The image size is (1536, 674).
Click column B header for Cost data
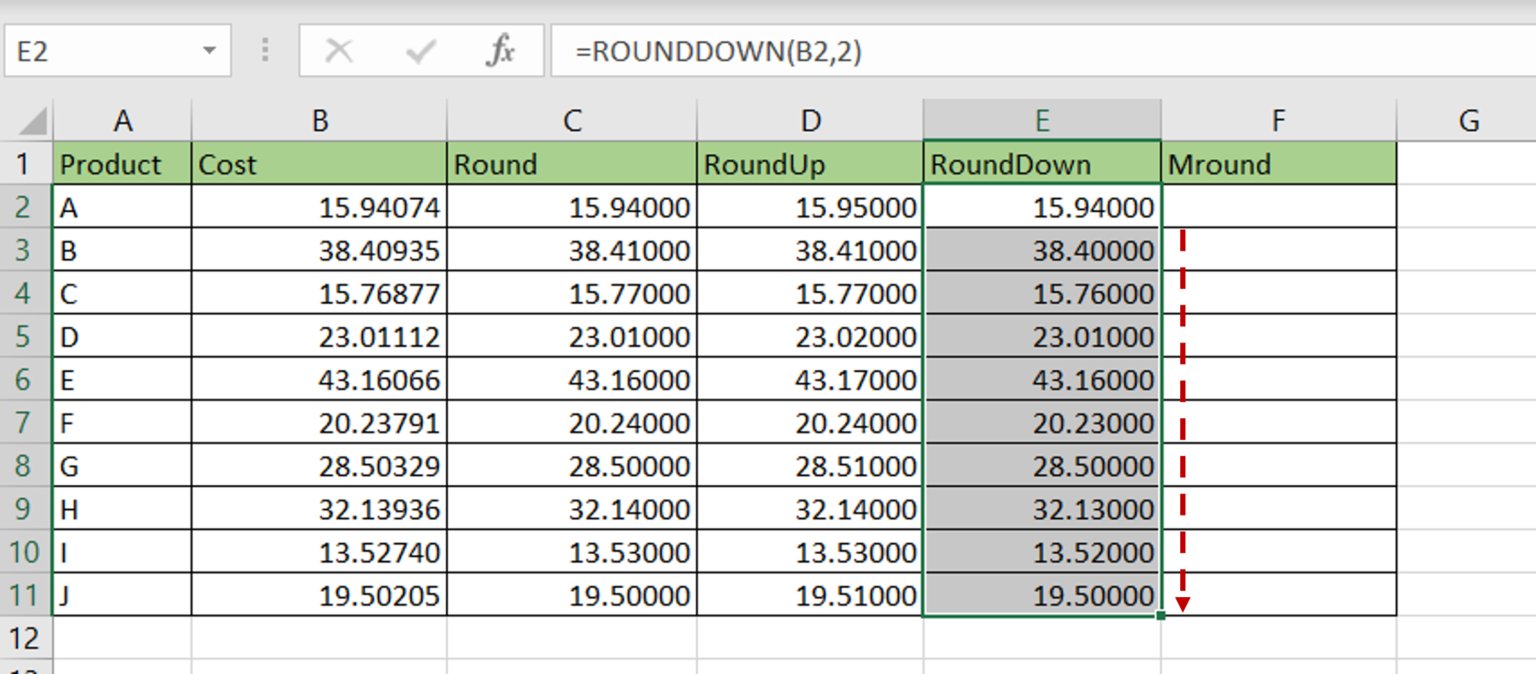click(x=318, y=120)
